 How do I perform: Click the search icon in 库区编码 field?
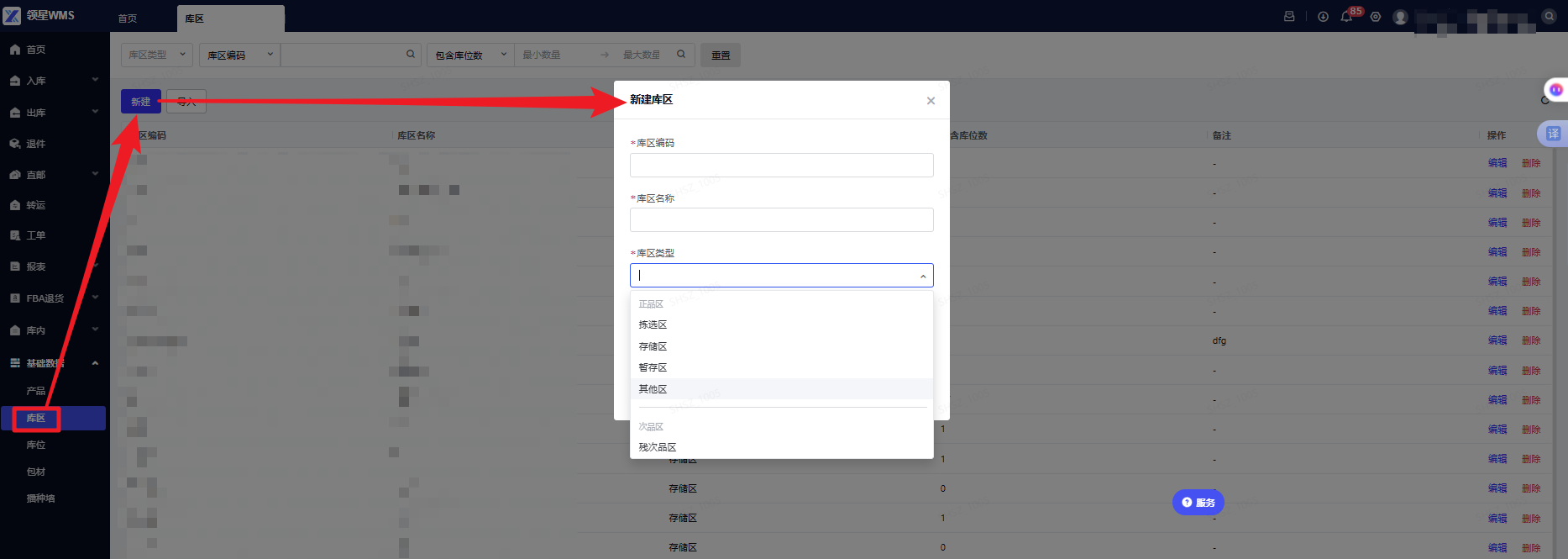pos(411,55)
